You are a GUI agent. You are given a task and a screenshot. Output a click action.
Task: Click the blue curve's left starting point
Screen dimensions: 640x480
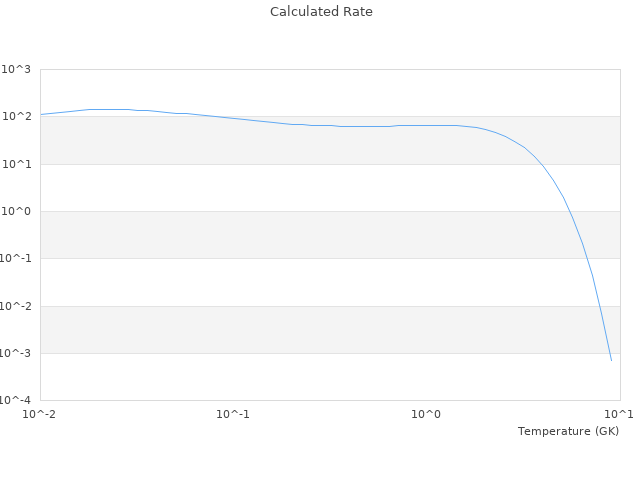[x=41, y=114]
